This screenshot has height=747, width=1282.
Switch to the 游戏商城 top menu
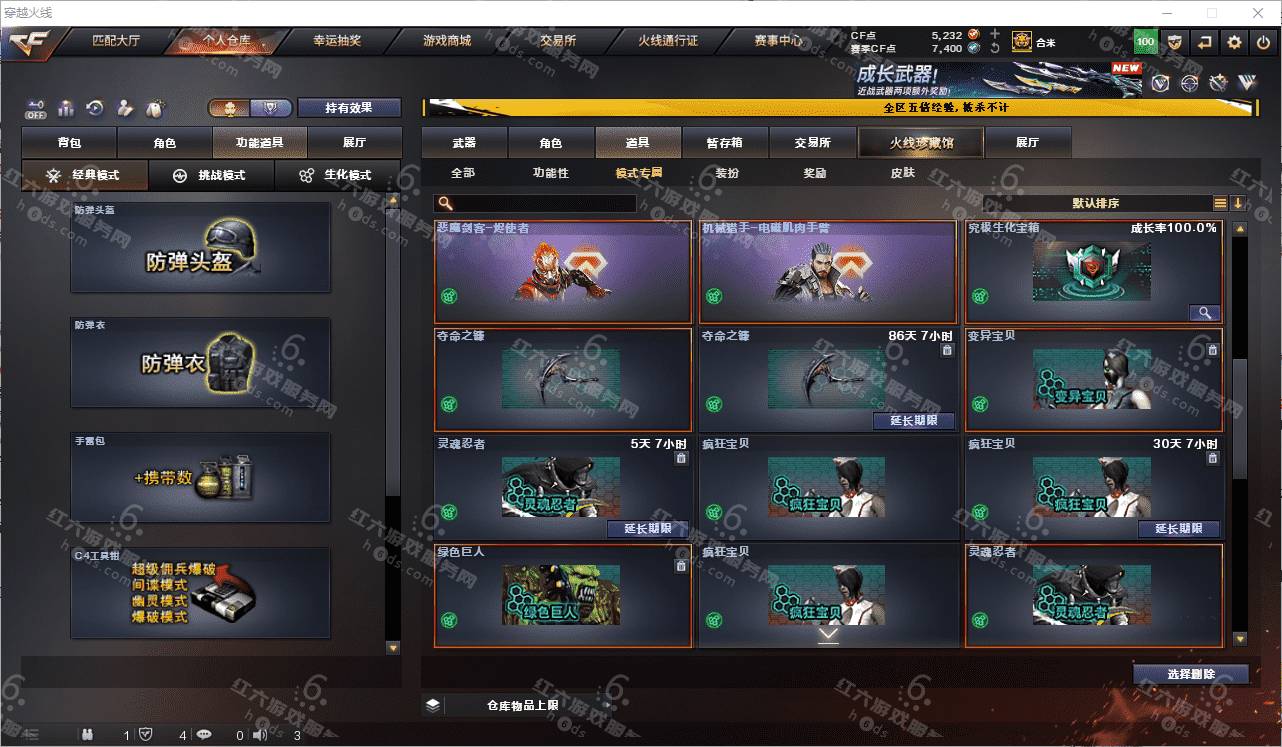pyautogui.click(x=447, y=41)
